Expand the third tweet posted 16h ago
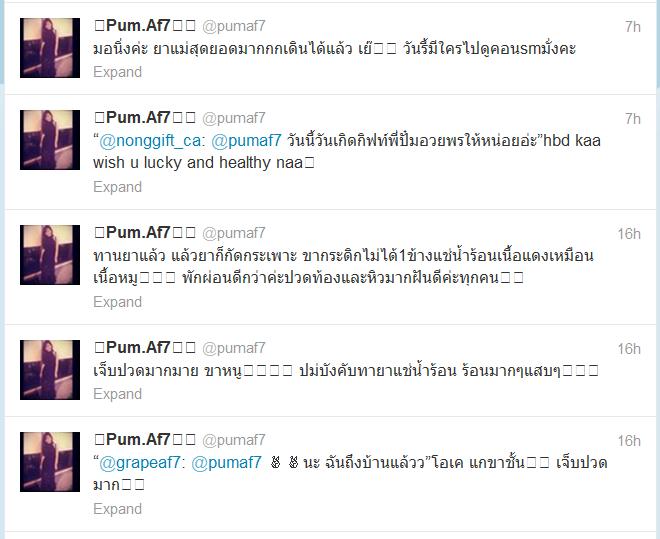Screen dimensions: 660x539 point(117,302)
